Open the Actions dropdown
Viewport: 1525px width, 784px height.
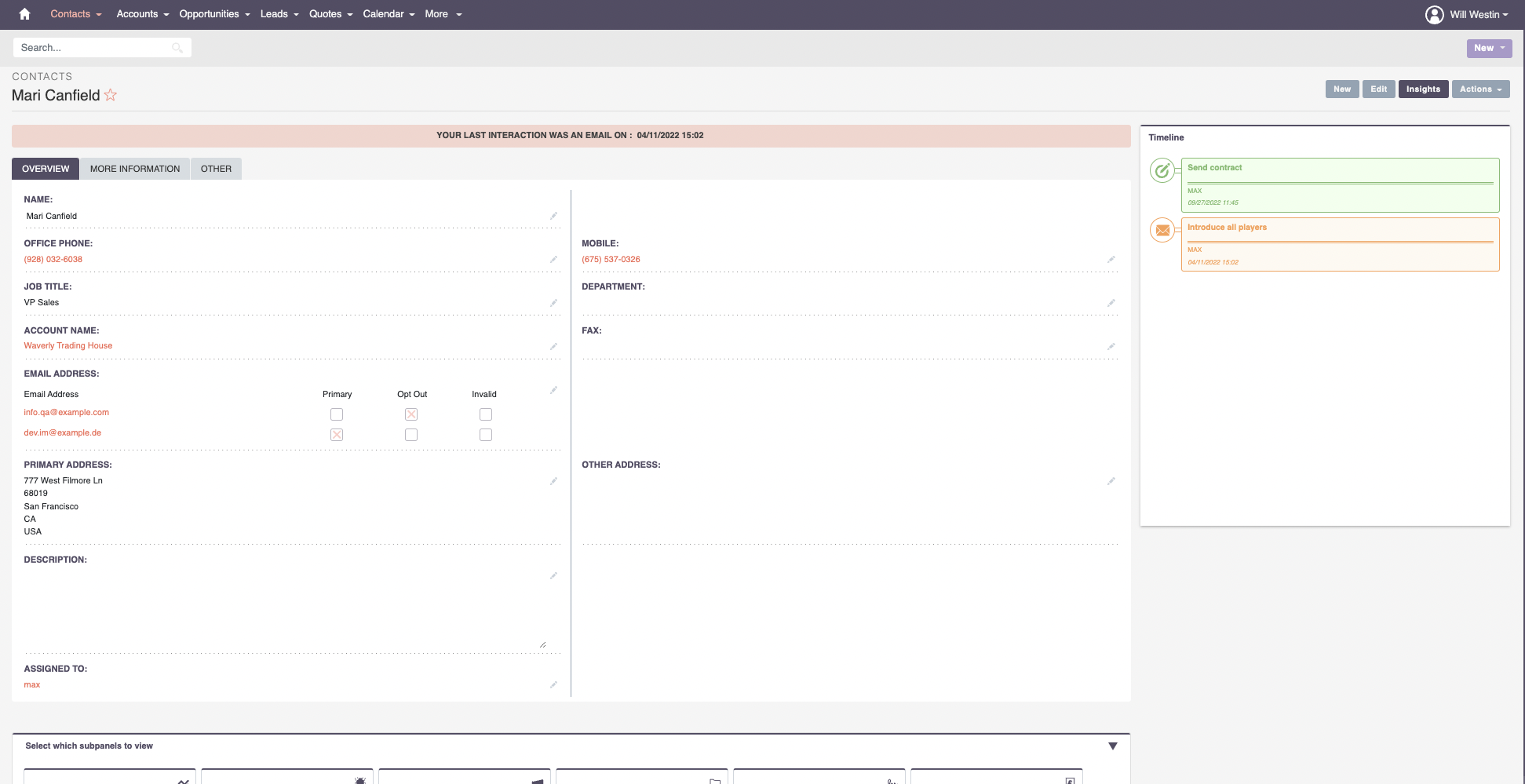pyautogui.click(x=1479, y=89)
